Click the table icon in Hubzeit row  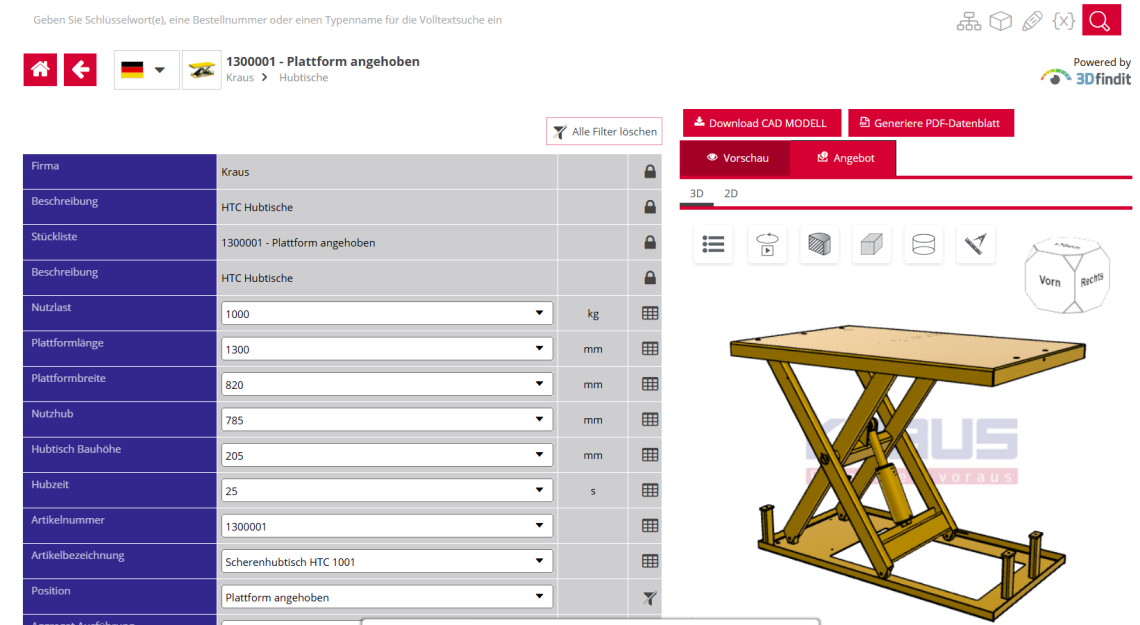pyautogui.click(x=650, y=491)
